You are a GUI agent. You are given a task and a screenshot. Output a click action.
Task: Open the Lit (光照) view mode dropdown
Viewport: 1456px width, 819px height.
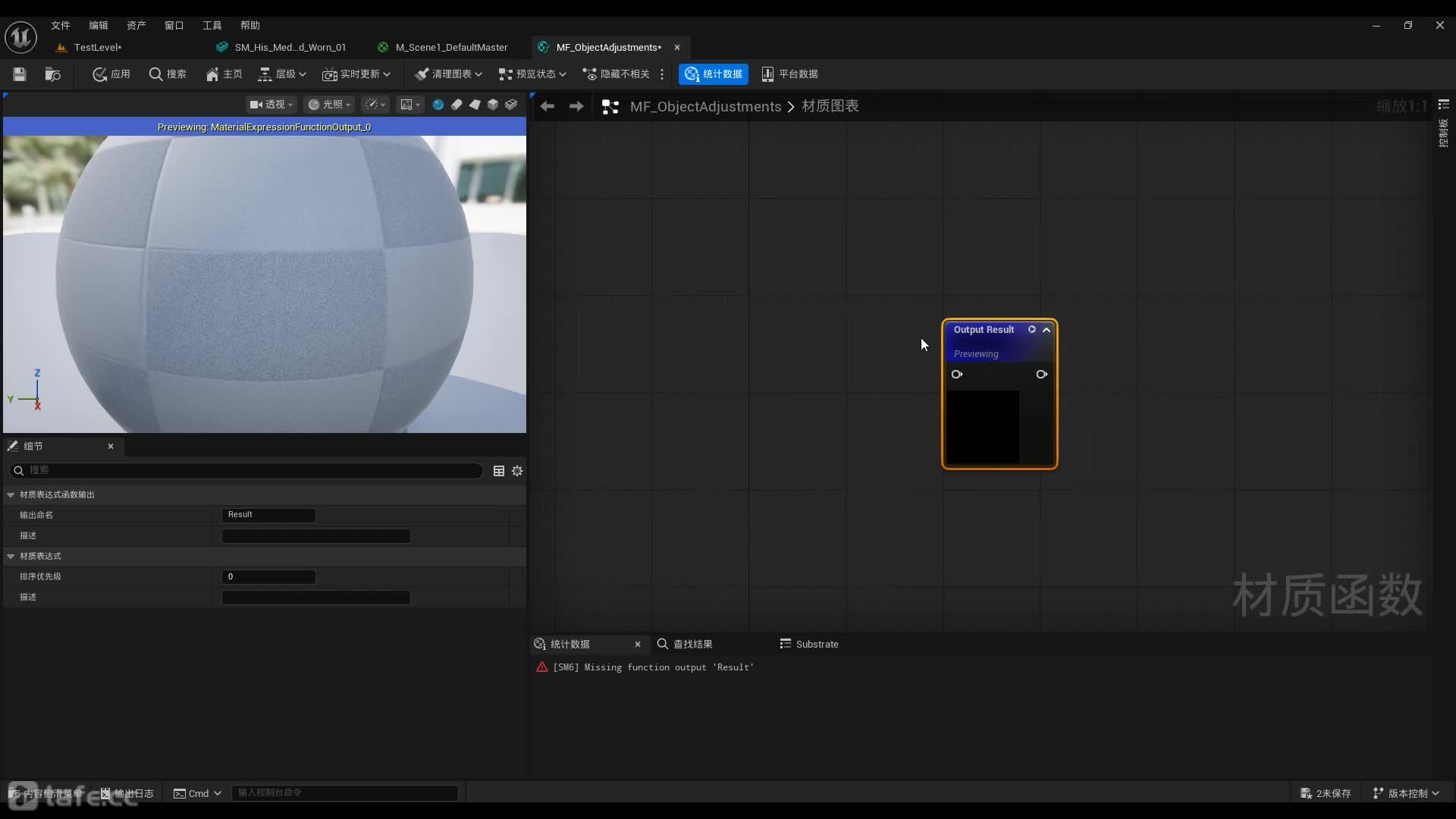click(329, 105)
